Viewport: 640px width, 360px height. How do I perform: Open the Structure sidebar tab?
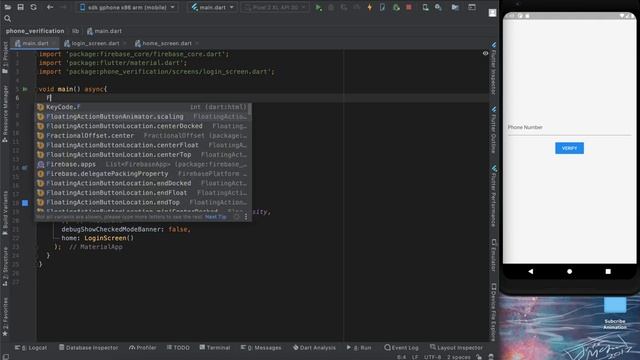(5, 266)
